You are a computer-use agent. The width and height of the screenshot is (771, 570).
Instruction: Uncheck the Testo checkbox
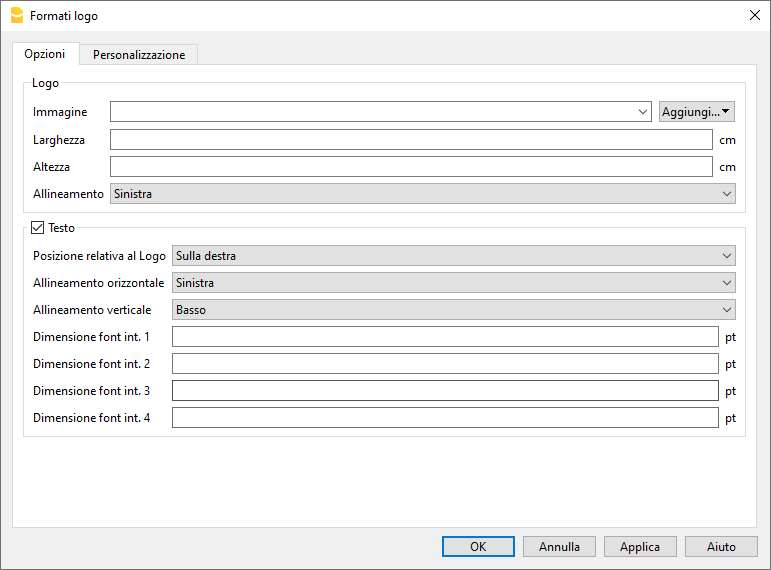click(x=39, y=228)
